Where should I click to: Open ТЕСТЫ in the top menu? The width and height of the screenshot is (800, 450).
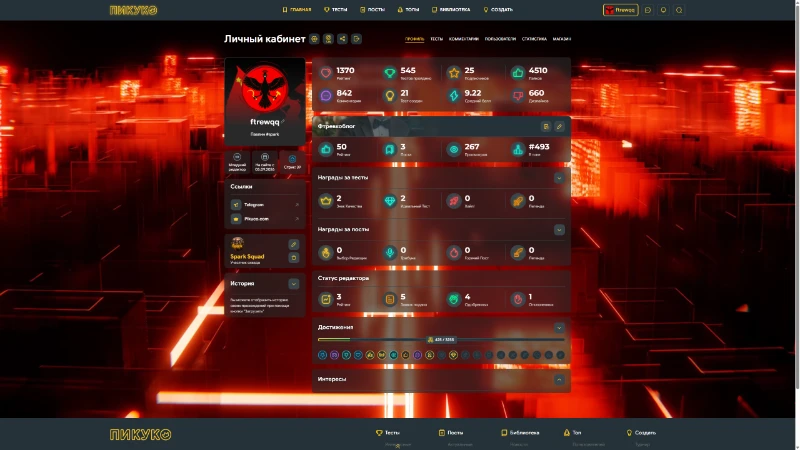[x=336, y=10]
